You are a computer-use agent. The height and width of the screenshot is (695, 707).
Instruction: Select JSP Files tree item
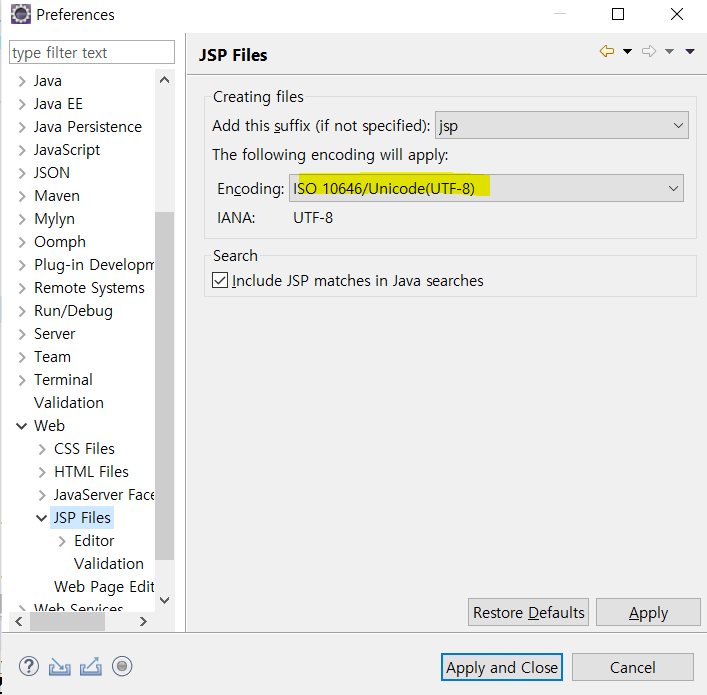[82, 518]
